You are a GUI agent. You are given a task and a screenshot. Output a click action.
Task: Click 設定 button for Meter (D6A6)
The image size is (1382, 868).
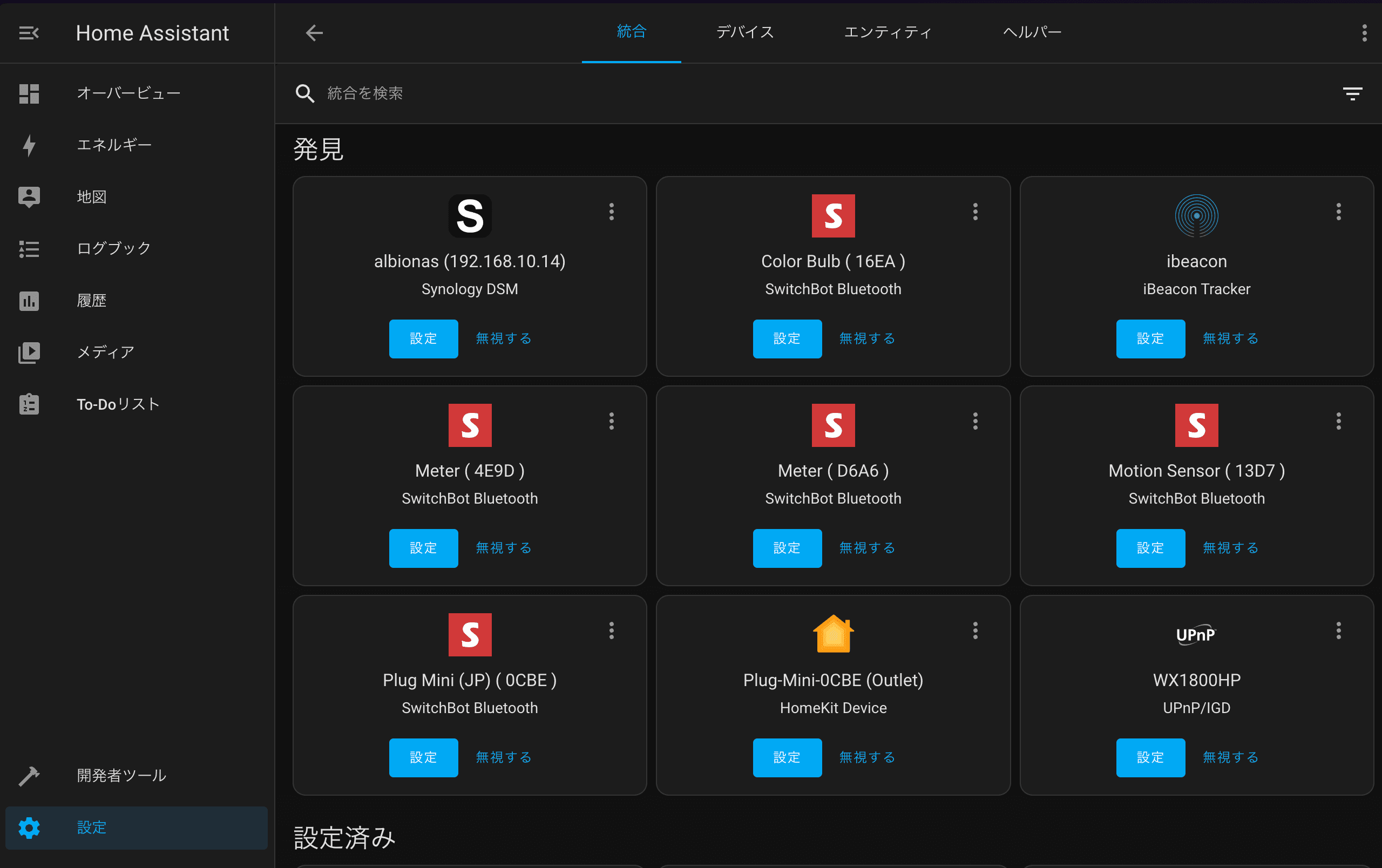787,548
